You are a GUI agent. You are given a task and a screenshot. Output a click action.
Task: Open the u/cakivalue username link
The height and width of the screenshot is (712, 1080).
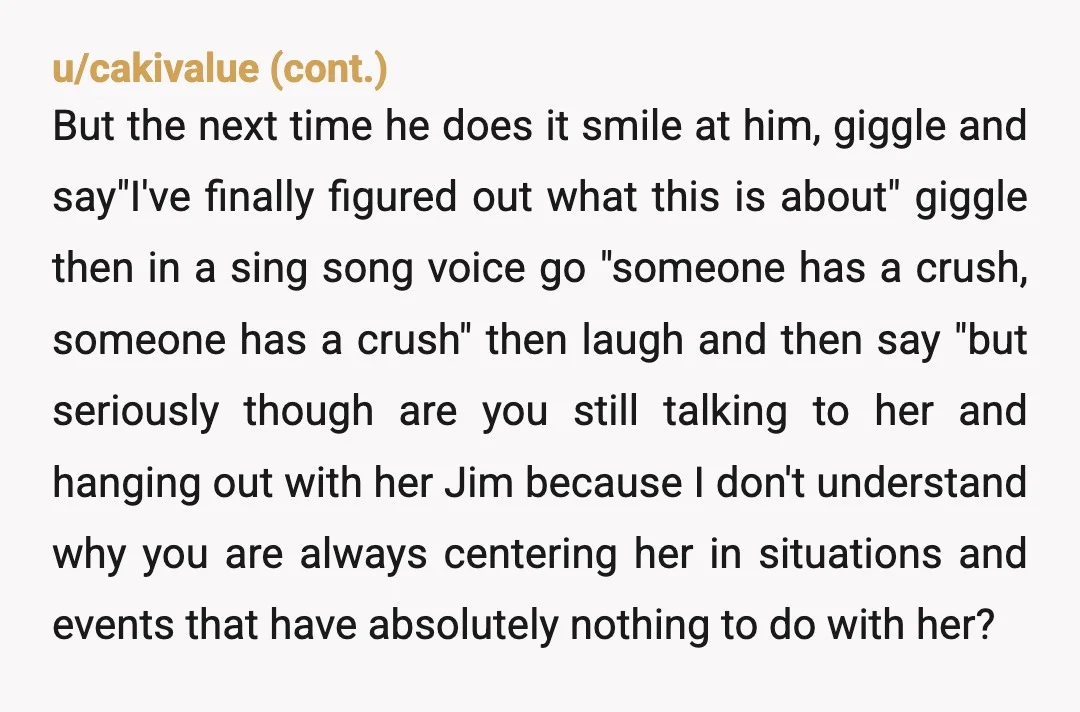tap(156, 69)
